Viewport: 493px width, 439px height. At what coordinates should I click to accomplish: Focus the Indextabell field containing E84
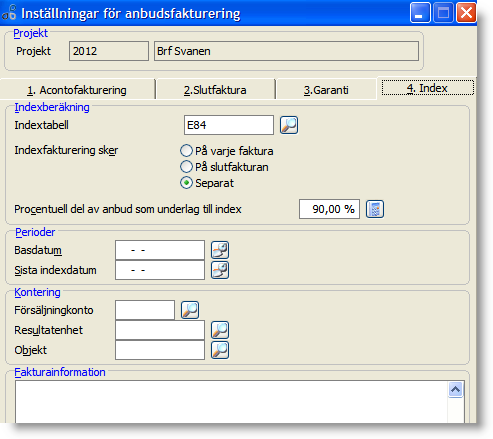229,125
